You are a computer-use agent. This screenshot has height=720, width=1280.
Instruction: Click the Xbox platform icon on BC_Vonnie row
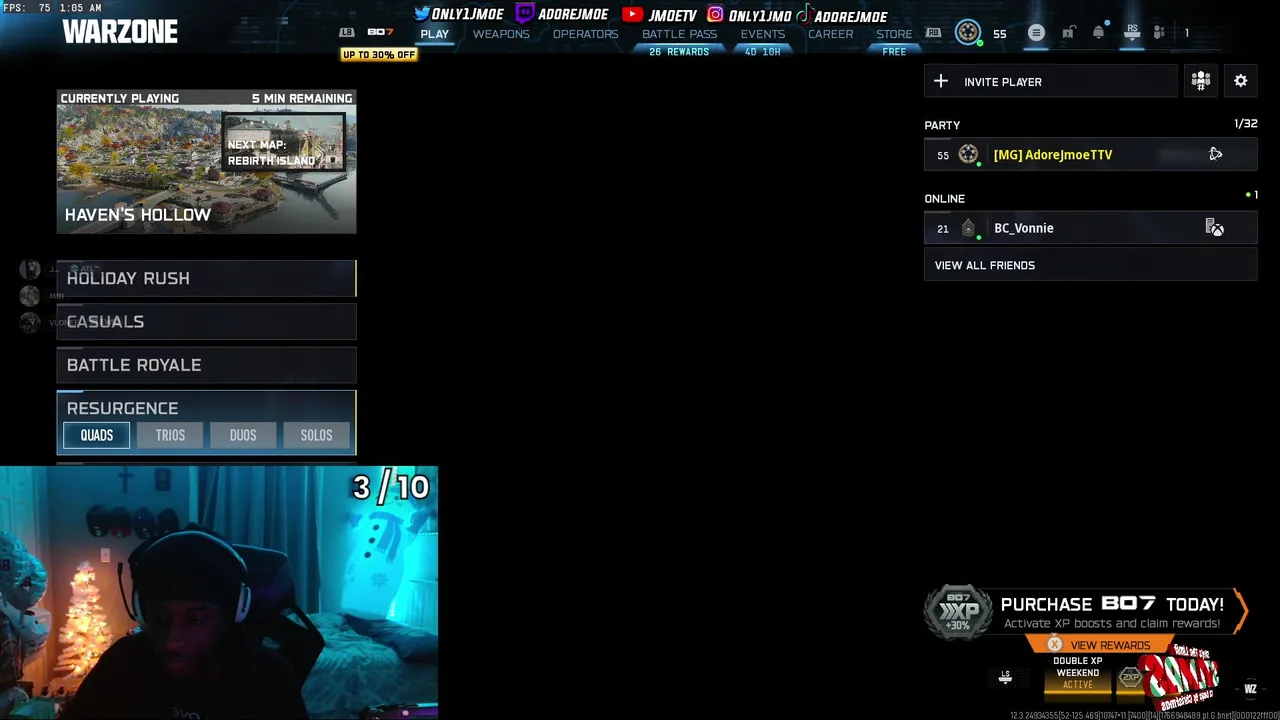click(x=1215, y=228)
